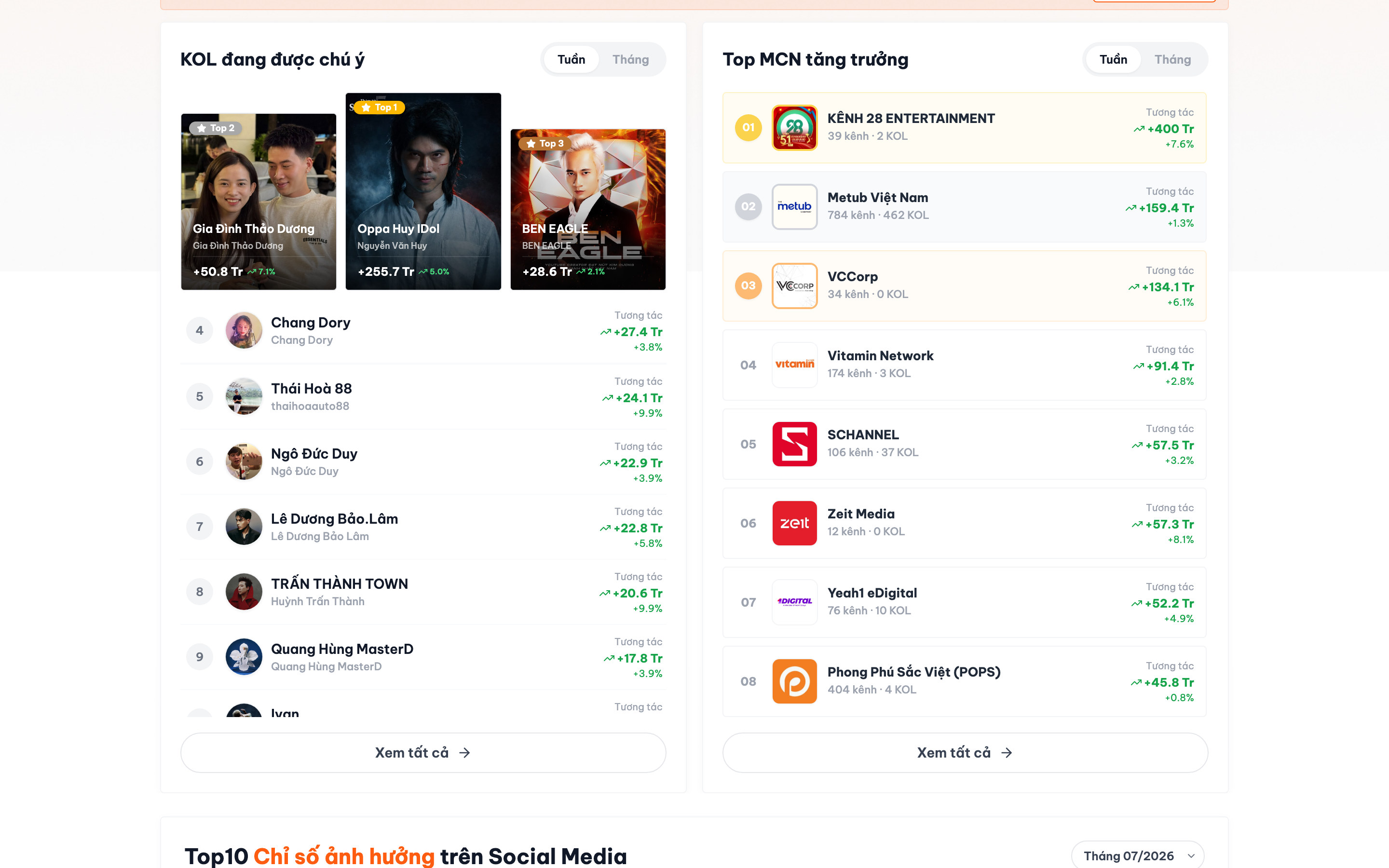Click TRẤN THÀNH TOWN's avatar
This screenshot has width=1389, height=868.
pyautogui.click(x=244, y=591)
